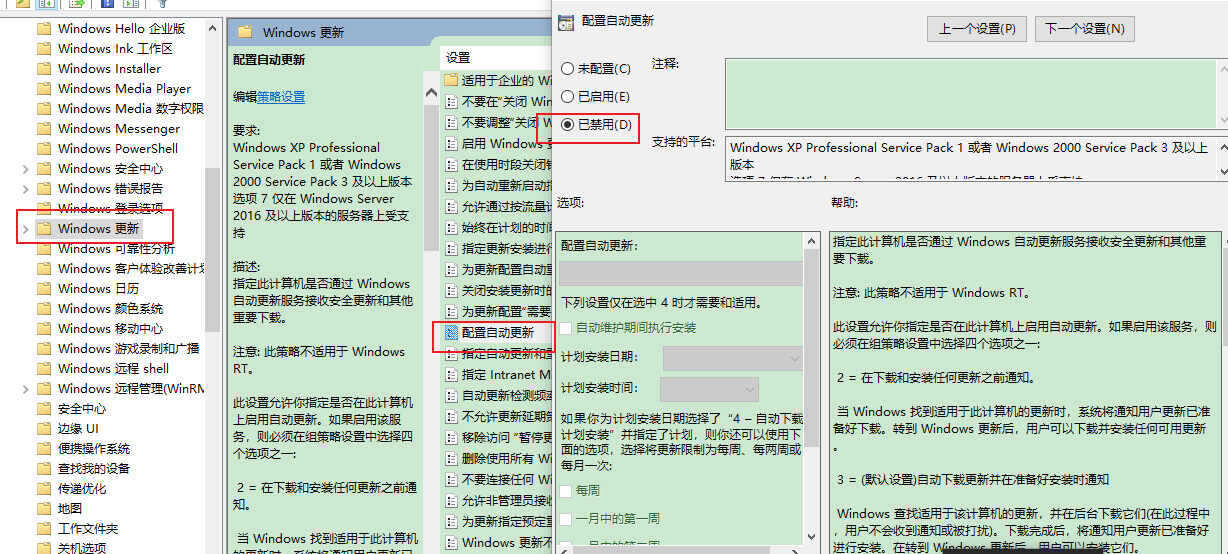Select Windows 颜色系统 tree item

tap(110, 309)
